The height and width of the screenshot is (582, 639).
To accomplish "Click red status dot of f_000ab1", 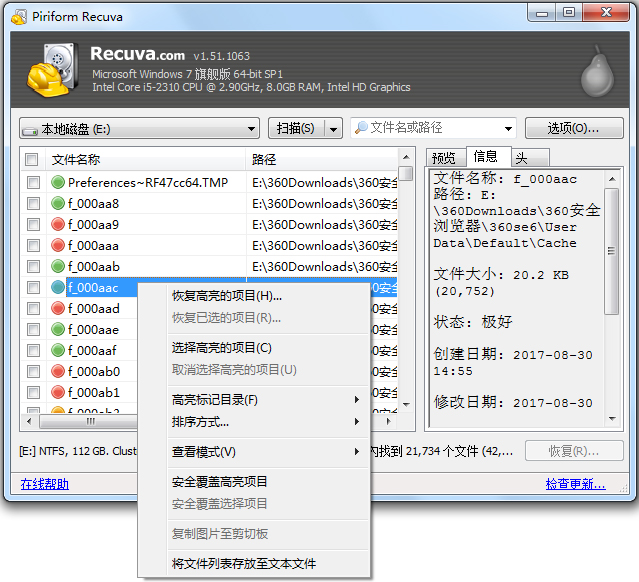I will (58, 392).
